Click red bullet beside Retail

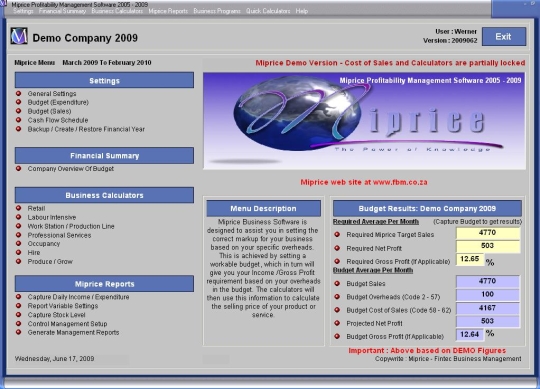pyautogui.click(x=19, y=208)
